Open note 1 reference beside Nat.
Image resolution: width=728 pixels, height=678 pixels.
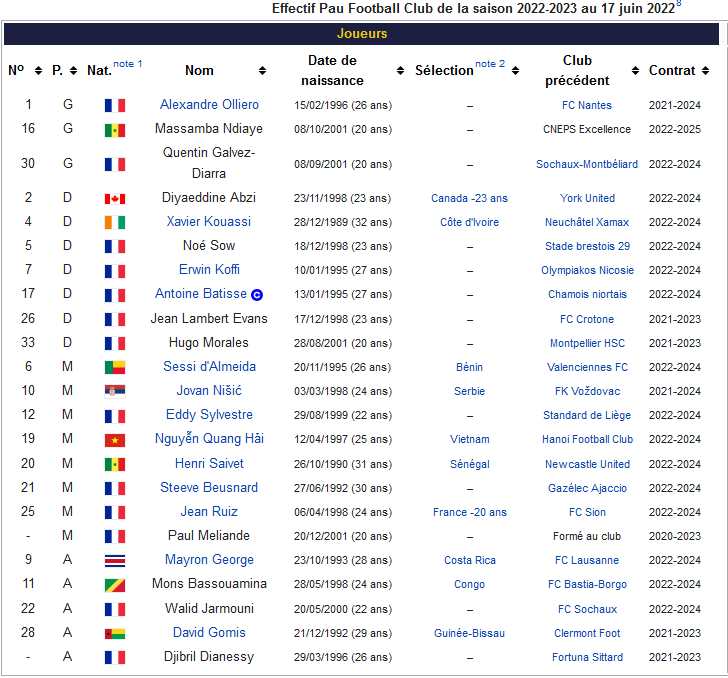coord(128,64)
